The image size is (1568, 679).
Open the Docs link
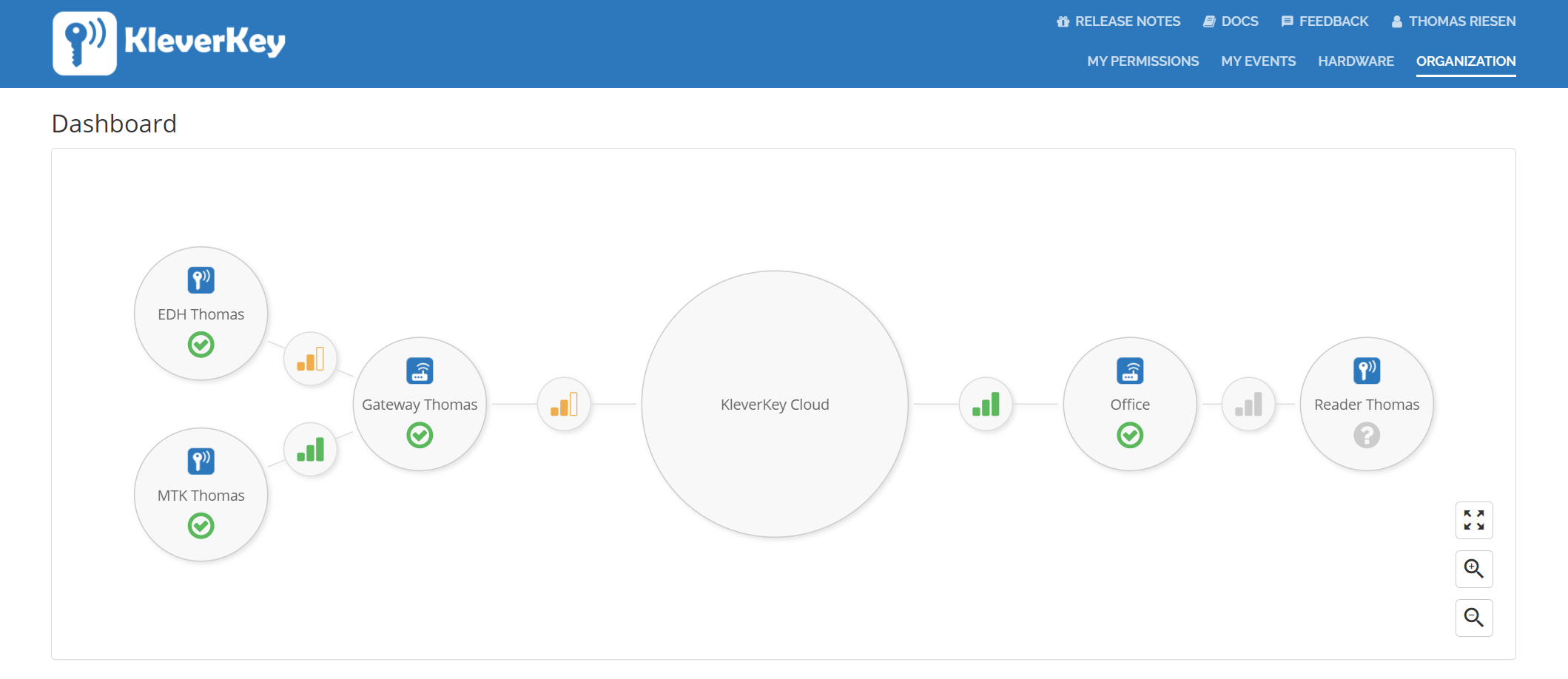click(x=1231, y=21)
